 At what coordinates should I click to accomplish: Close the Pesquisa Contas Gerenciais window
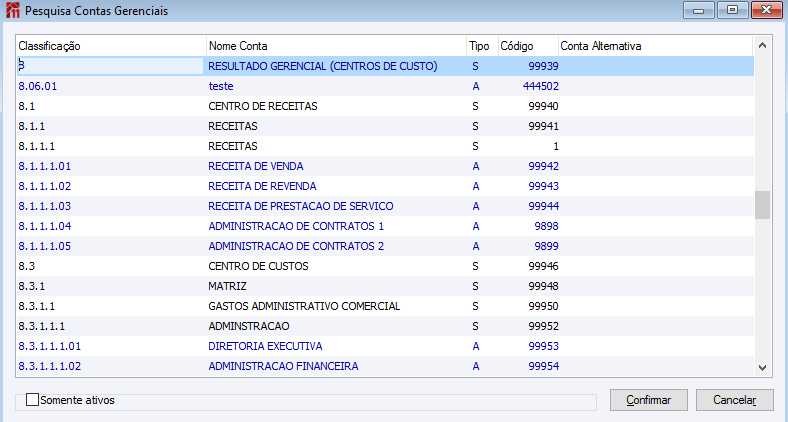(766, 10)
